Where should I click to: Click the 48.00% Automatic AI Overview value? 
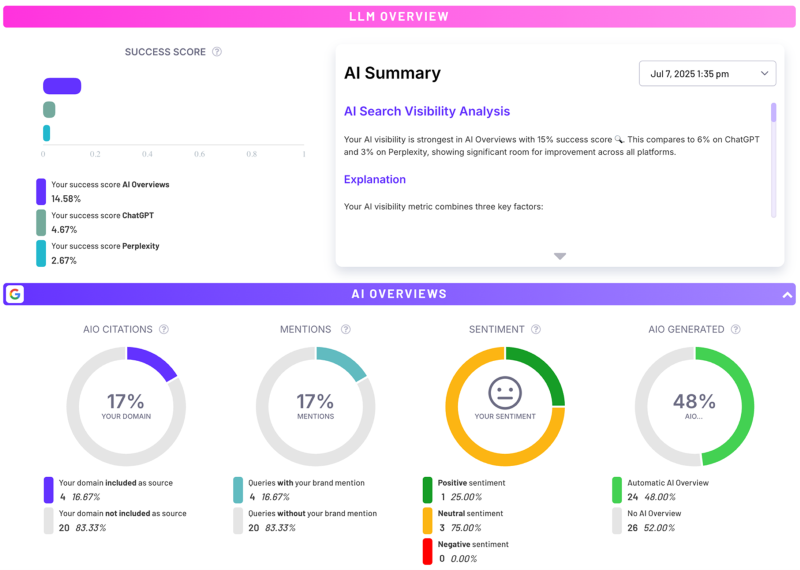click(x=660, y=497)
